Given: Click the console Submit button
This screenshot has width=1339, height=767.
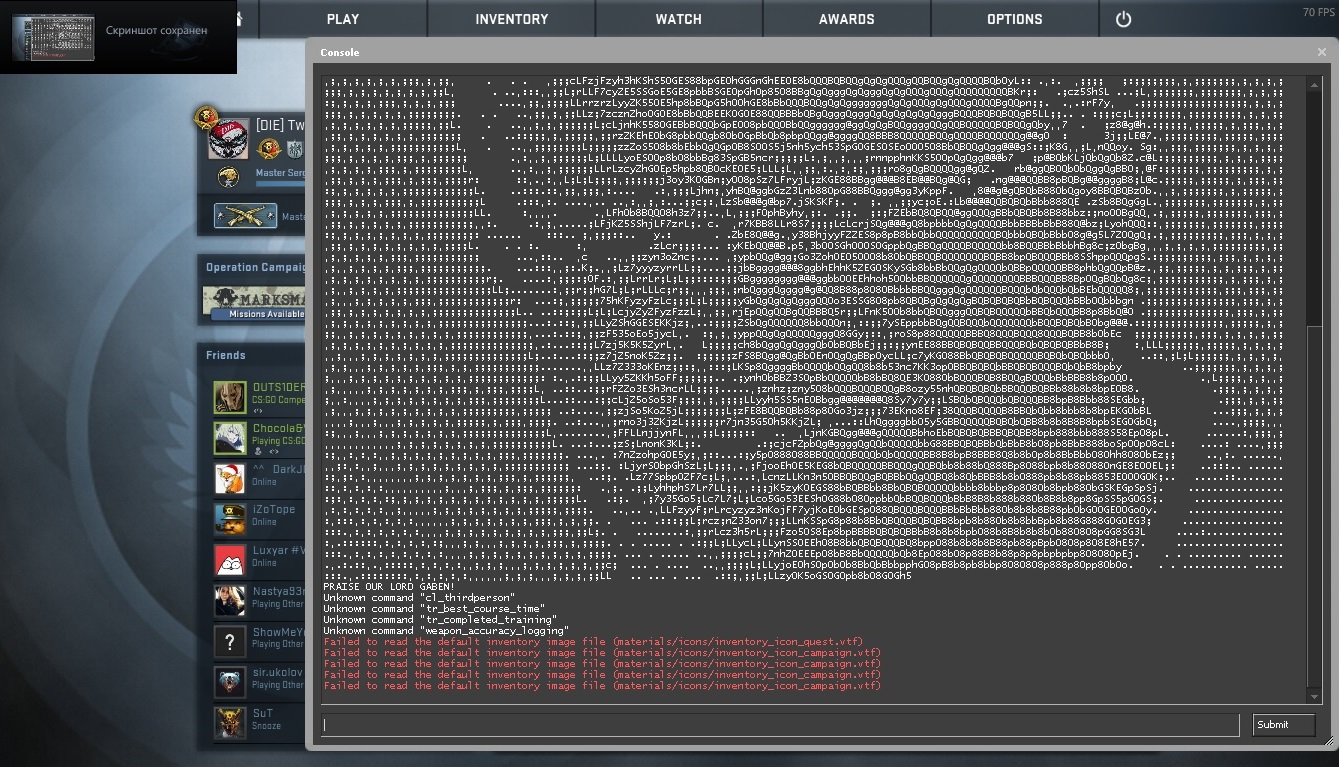Looking at the screenshot, I should [1284, 725].
